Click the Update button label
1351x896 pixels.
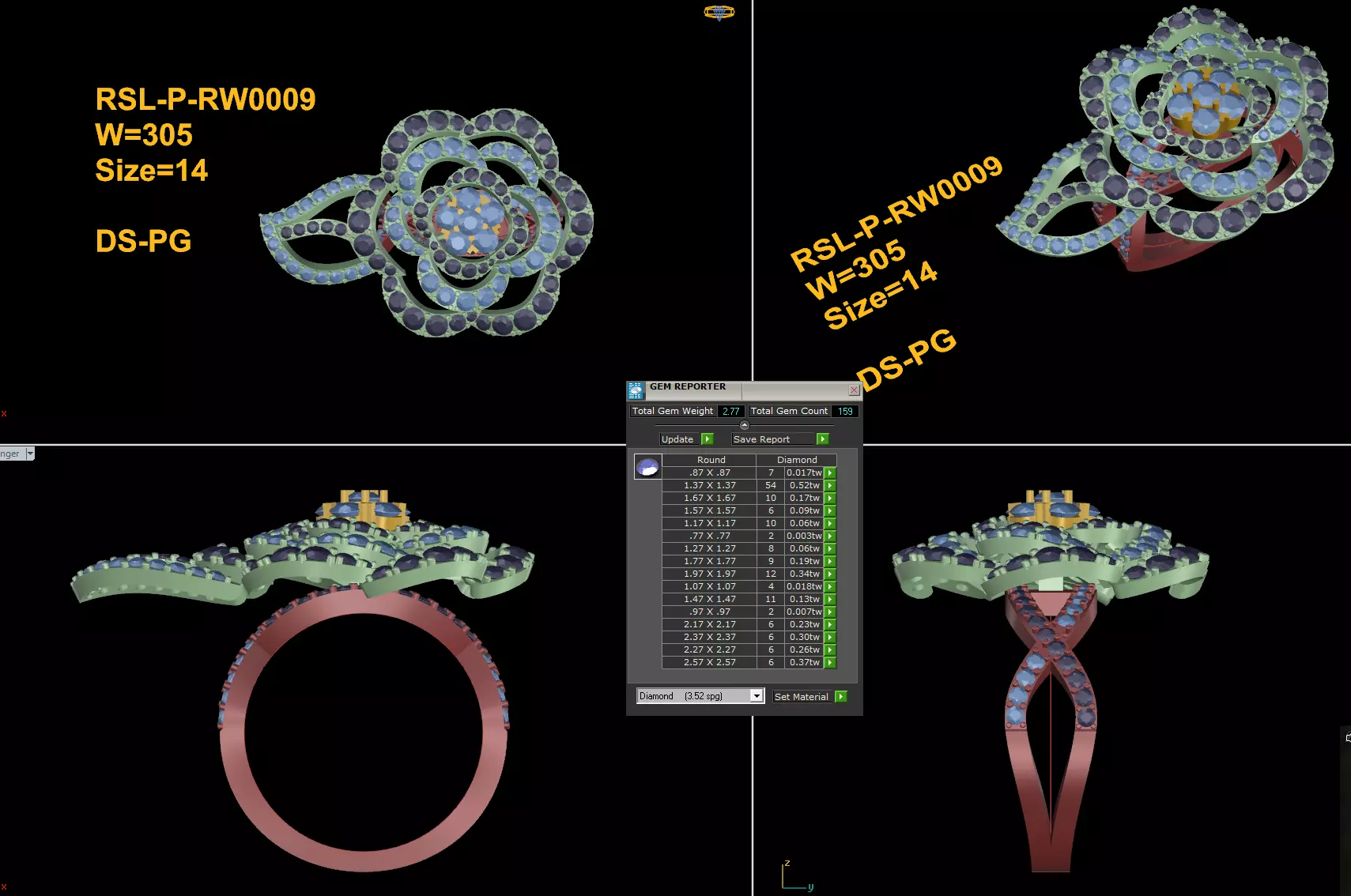coord(677,439)
